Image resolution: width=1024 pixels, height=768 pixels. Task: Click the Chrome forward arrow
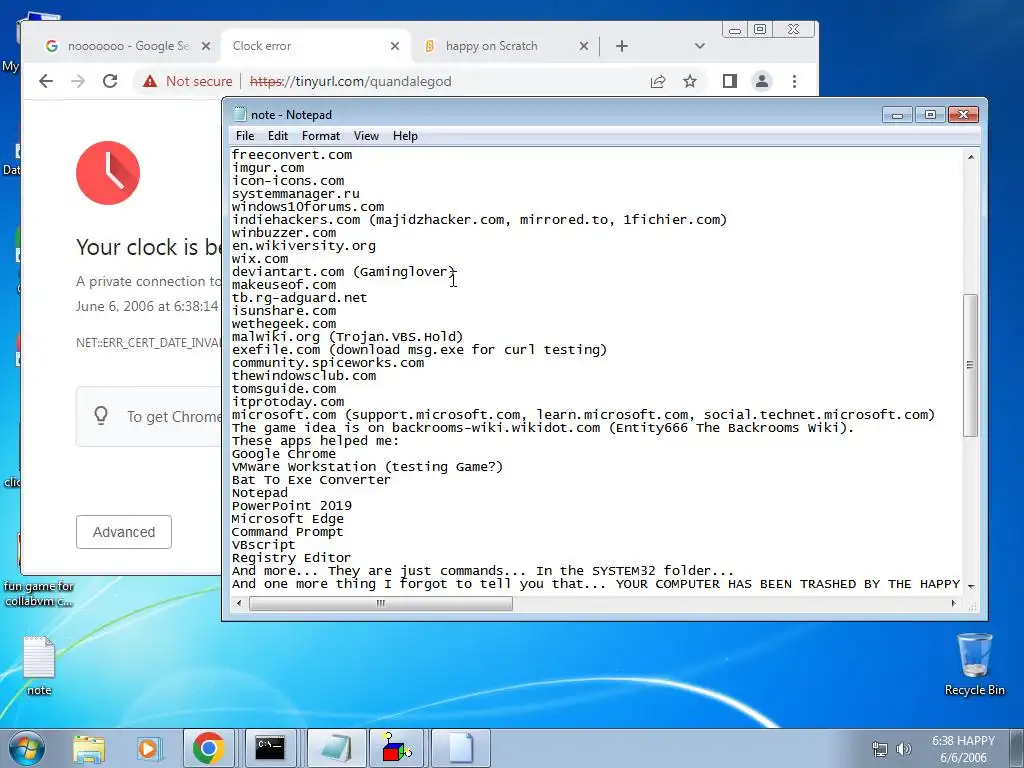click(78, 81)
